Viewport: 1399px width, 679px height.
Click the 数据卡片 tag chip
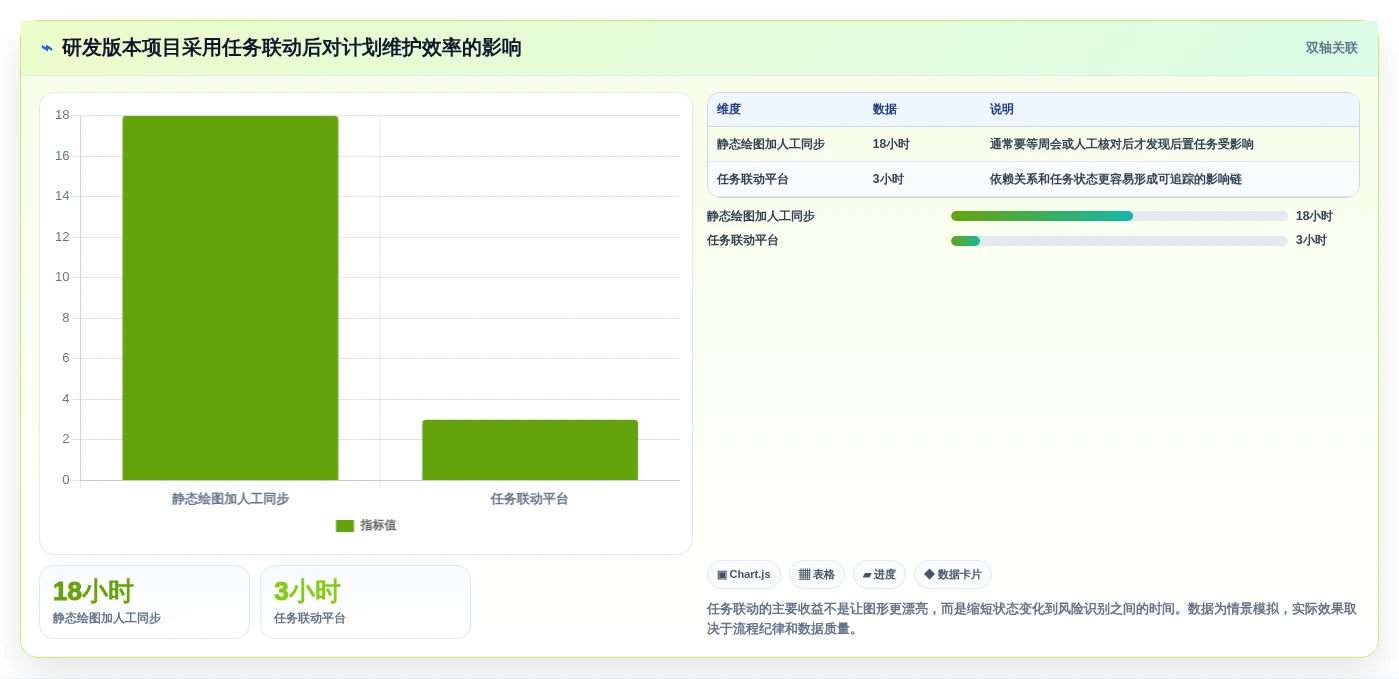click(x=952, y=575)
